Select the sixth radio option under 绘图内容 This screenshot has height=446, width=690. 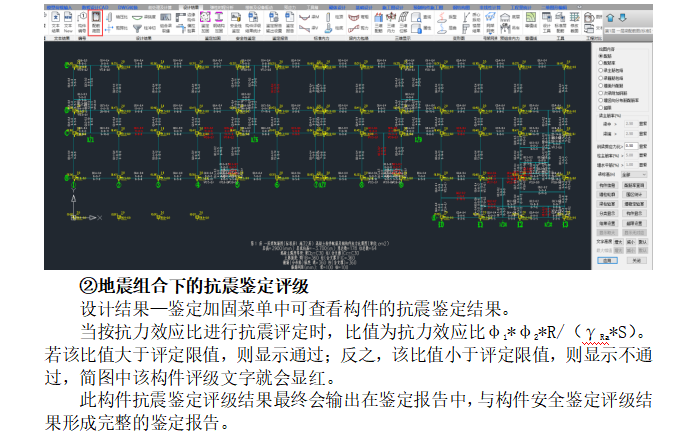click(x=613, y=93)
